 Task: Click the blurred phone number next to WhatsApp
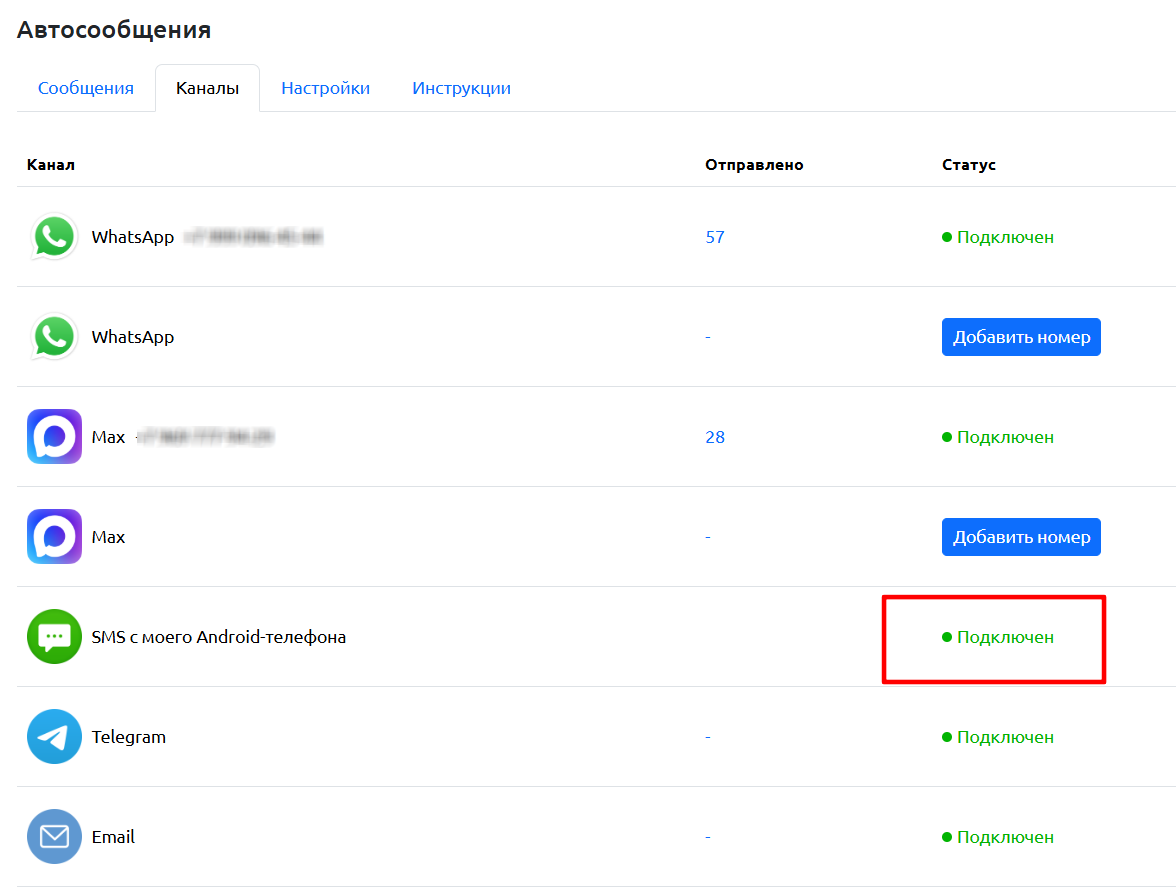[x=254, y=237]
